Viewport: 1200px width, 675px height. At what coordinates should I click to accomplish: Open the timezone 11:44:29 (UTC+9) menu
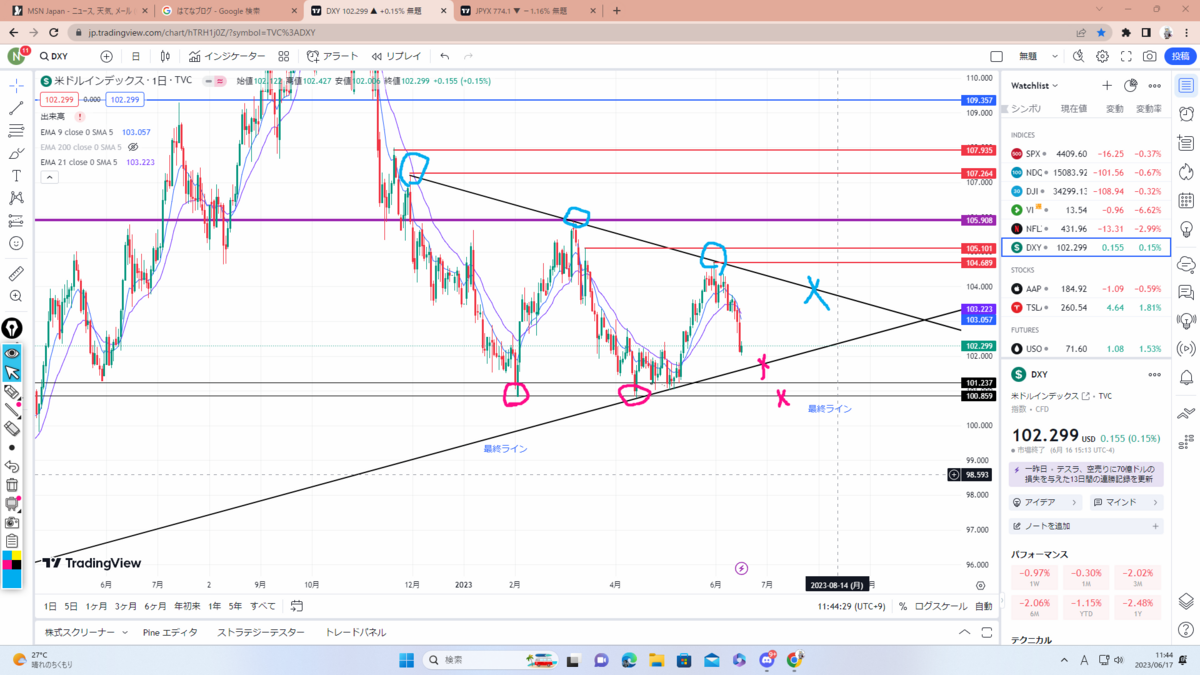click(851, 606)
